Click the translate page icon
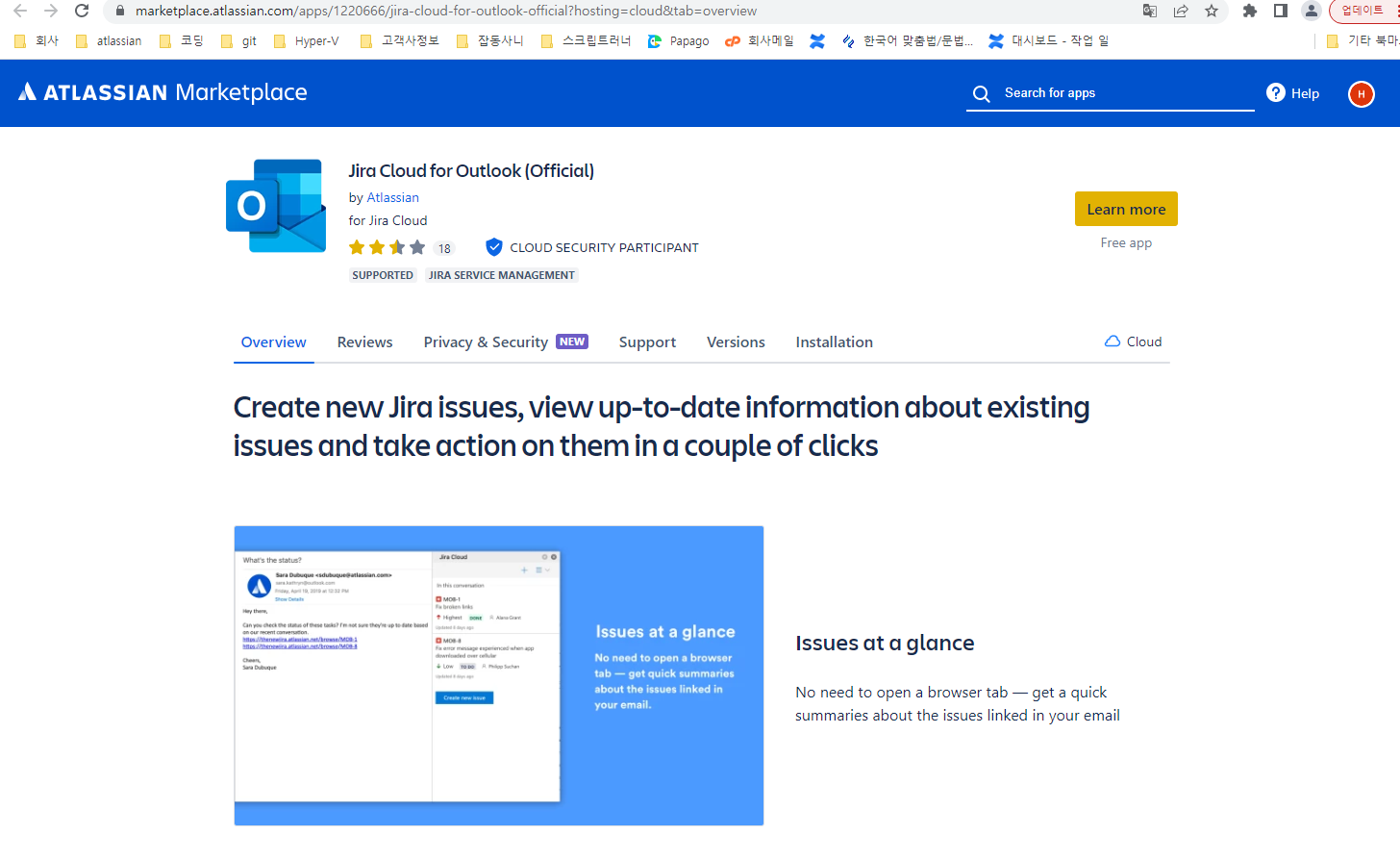 pos(1150,11)
